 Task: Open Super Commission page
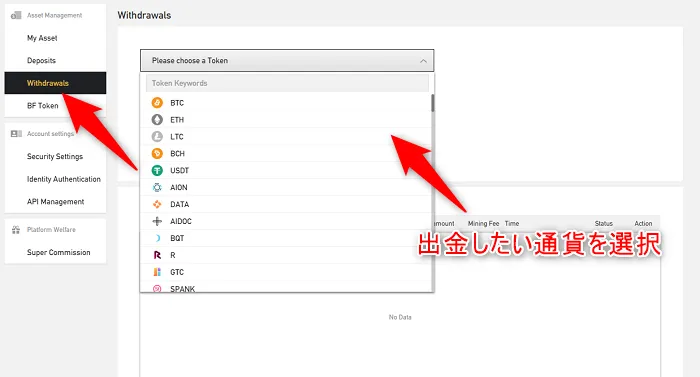click(x=58, y=252)
